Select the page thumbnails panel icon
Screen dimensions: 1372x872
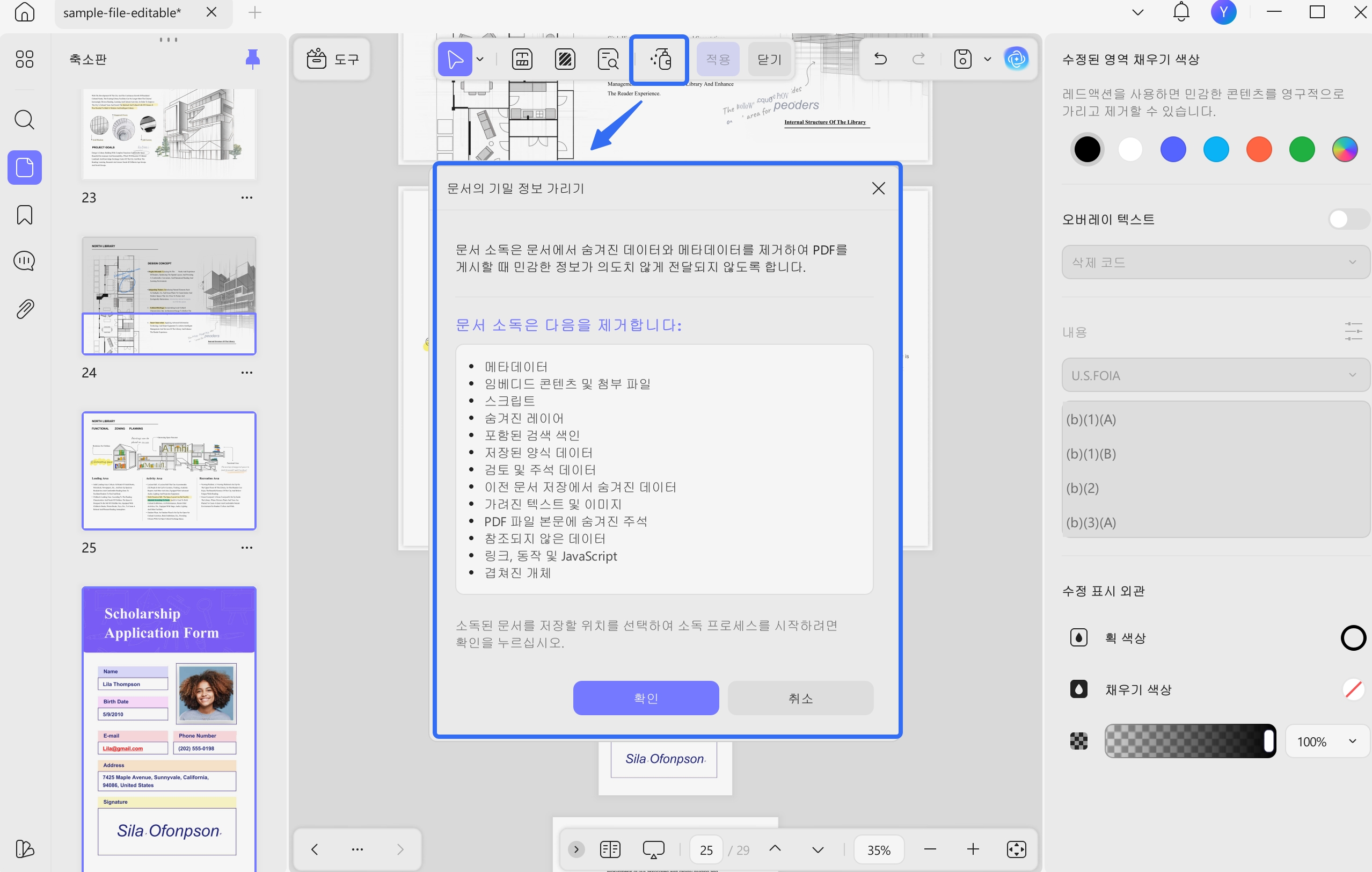point(25,168)
